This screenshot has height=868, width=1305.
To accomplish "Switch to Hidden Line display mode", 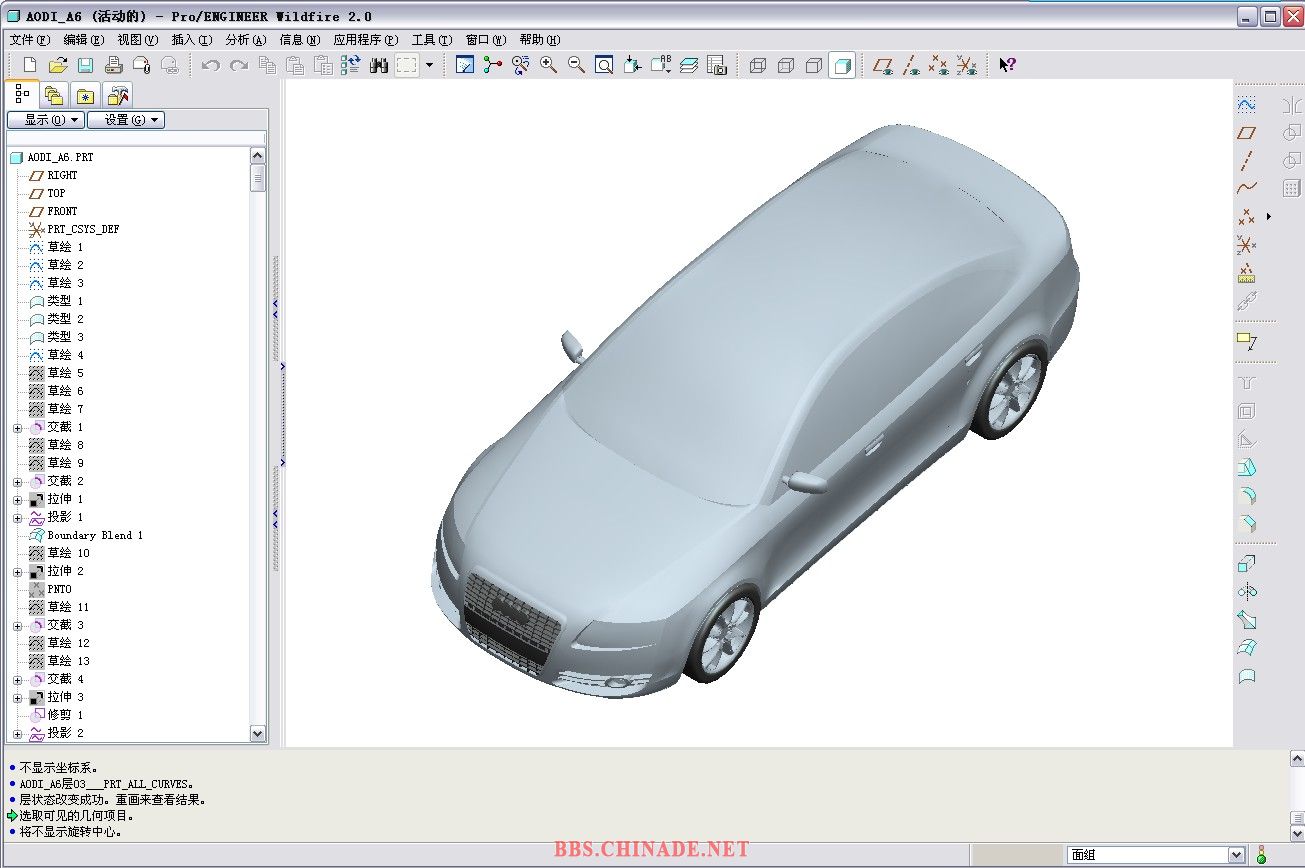I will point(786,65).
